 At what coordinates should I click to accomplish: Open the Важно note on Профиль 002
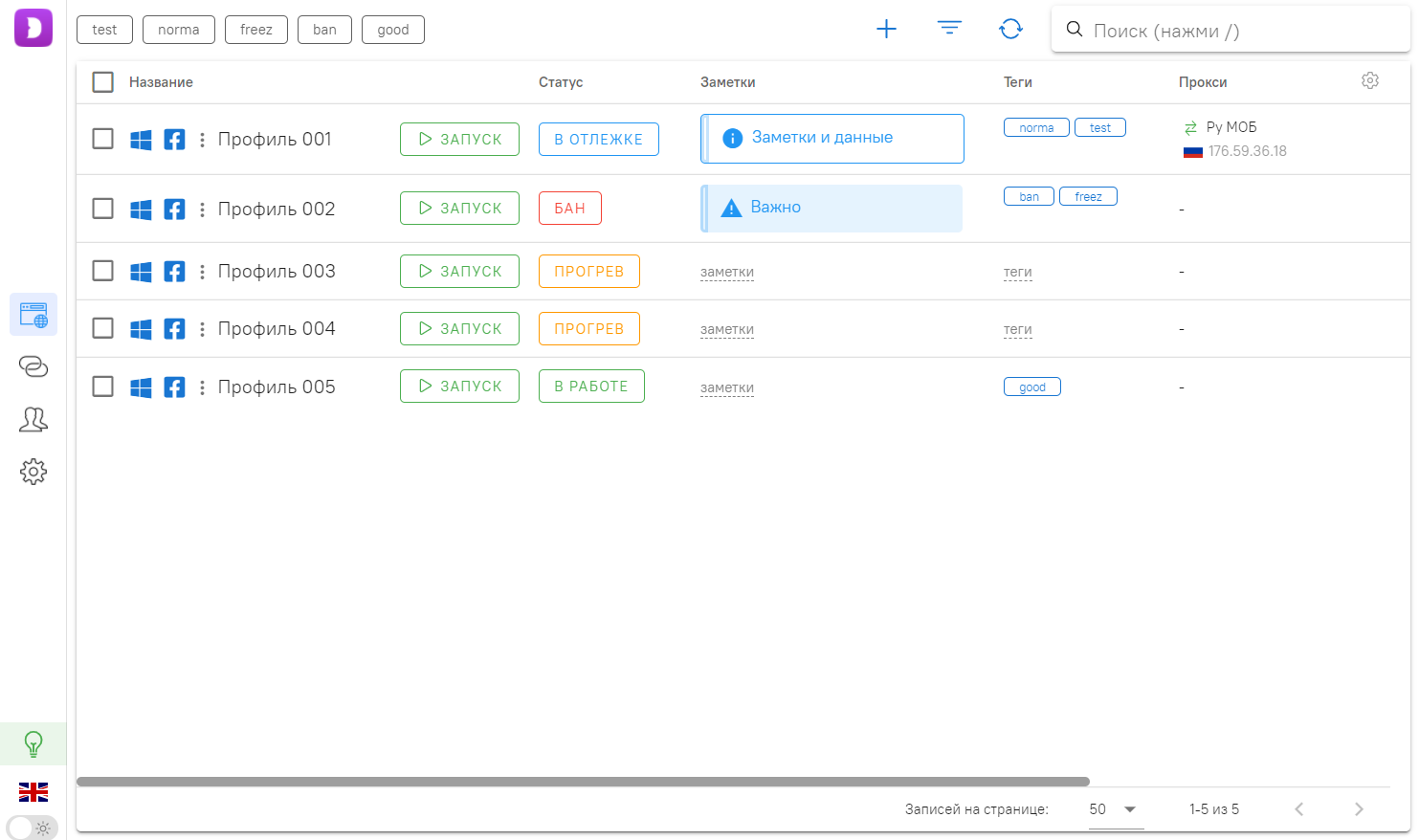click(831, 208)
